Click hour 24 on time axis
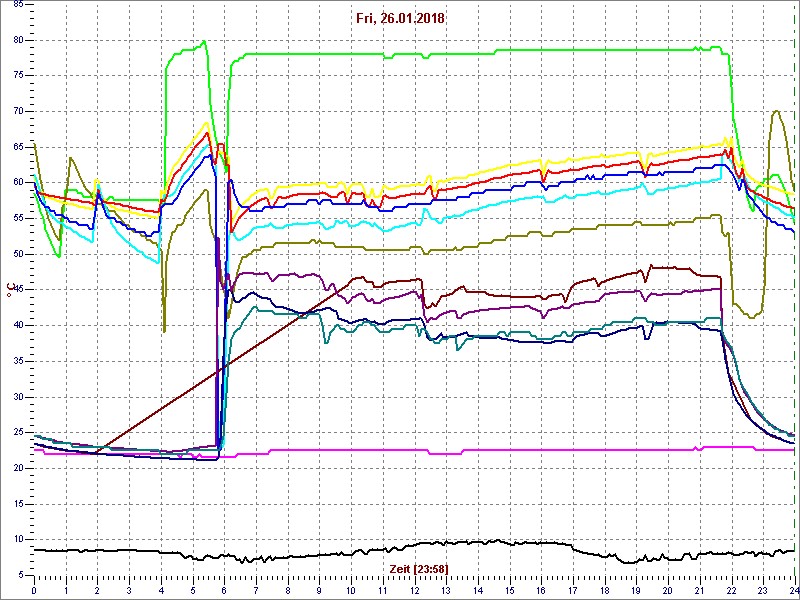 pos(794,589)
